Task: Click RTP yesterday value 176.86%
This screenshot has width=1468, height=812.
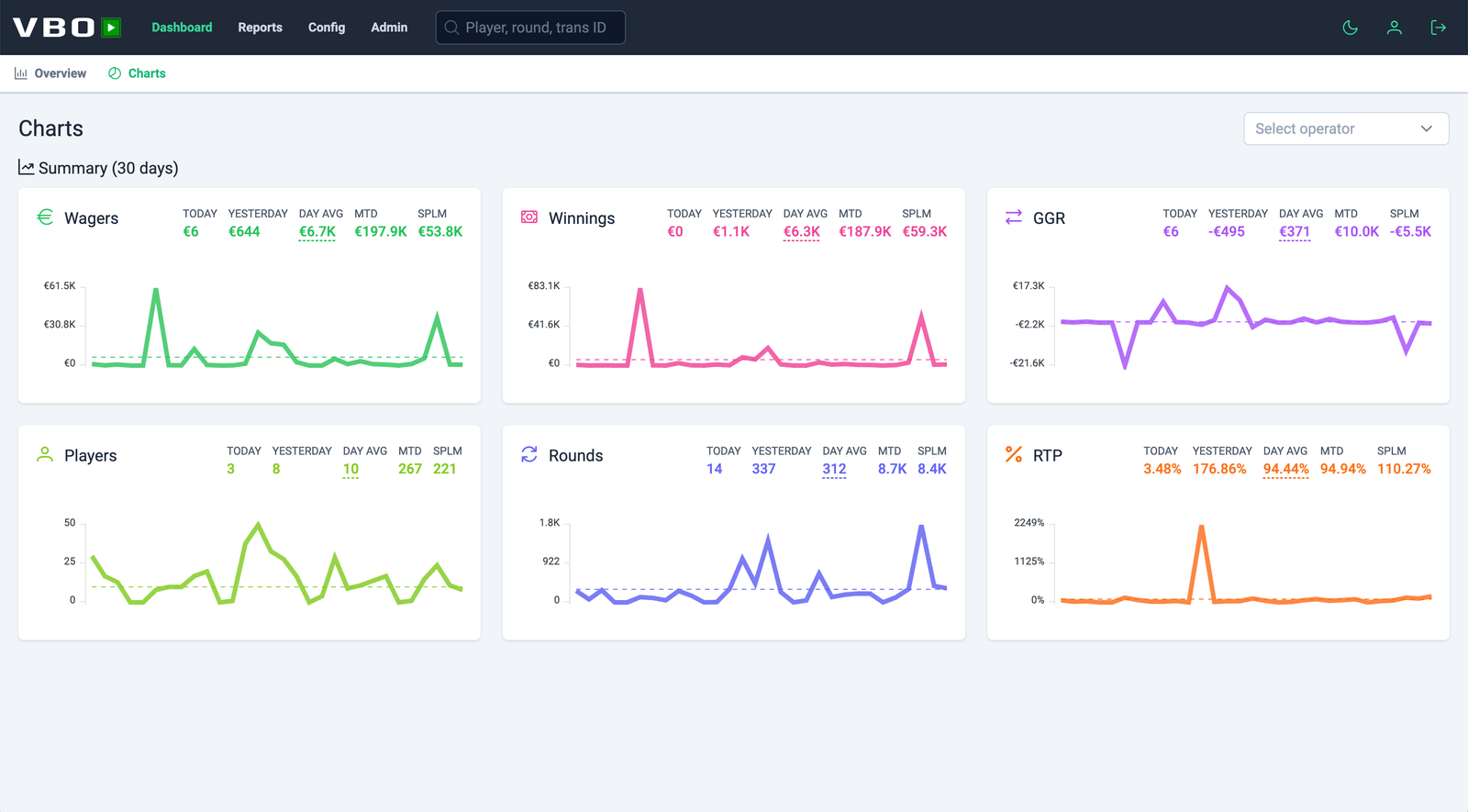Action: point(1220,470)
